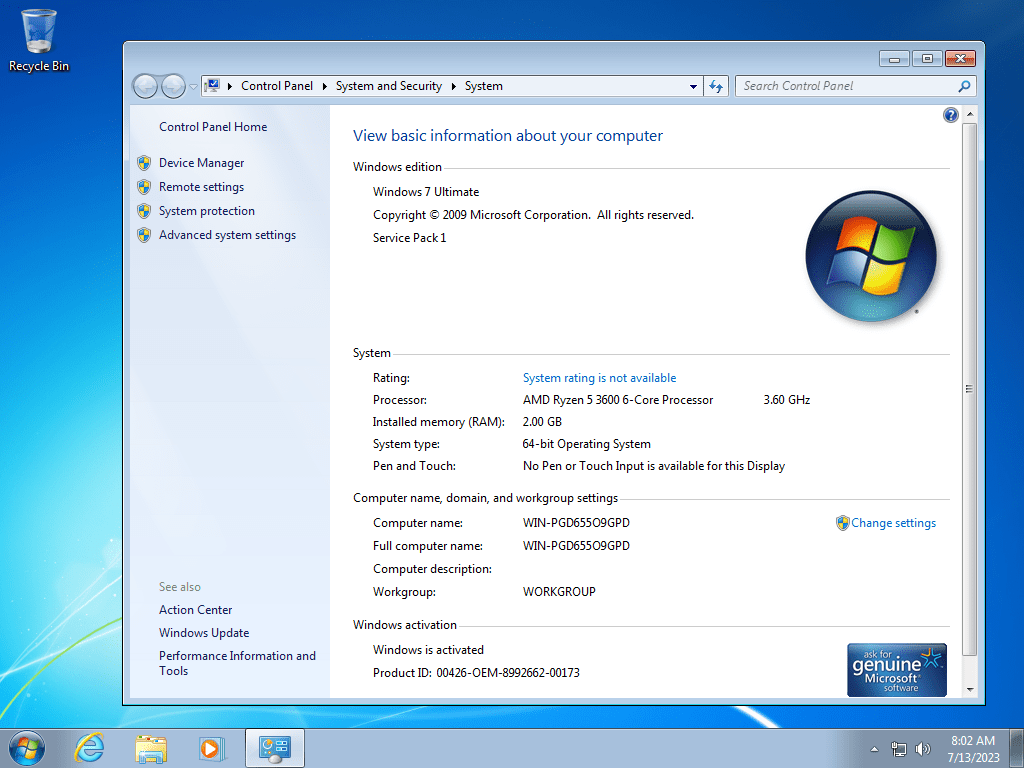The height and width of the screenshot is (768, 1024).
Task: Open System protection link
Action: coord(206,211)
